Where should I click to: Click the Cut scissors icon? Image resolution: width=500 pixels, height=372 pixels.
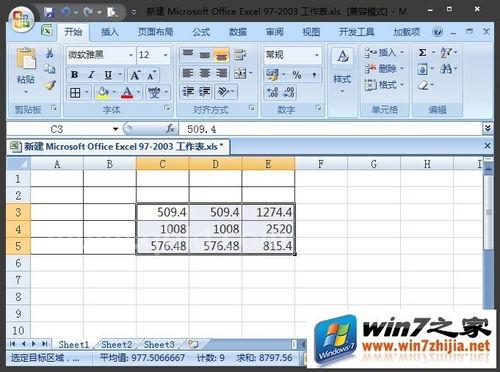50,53
